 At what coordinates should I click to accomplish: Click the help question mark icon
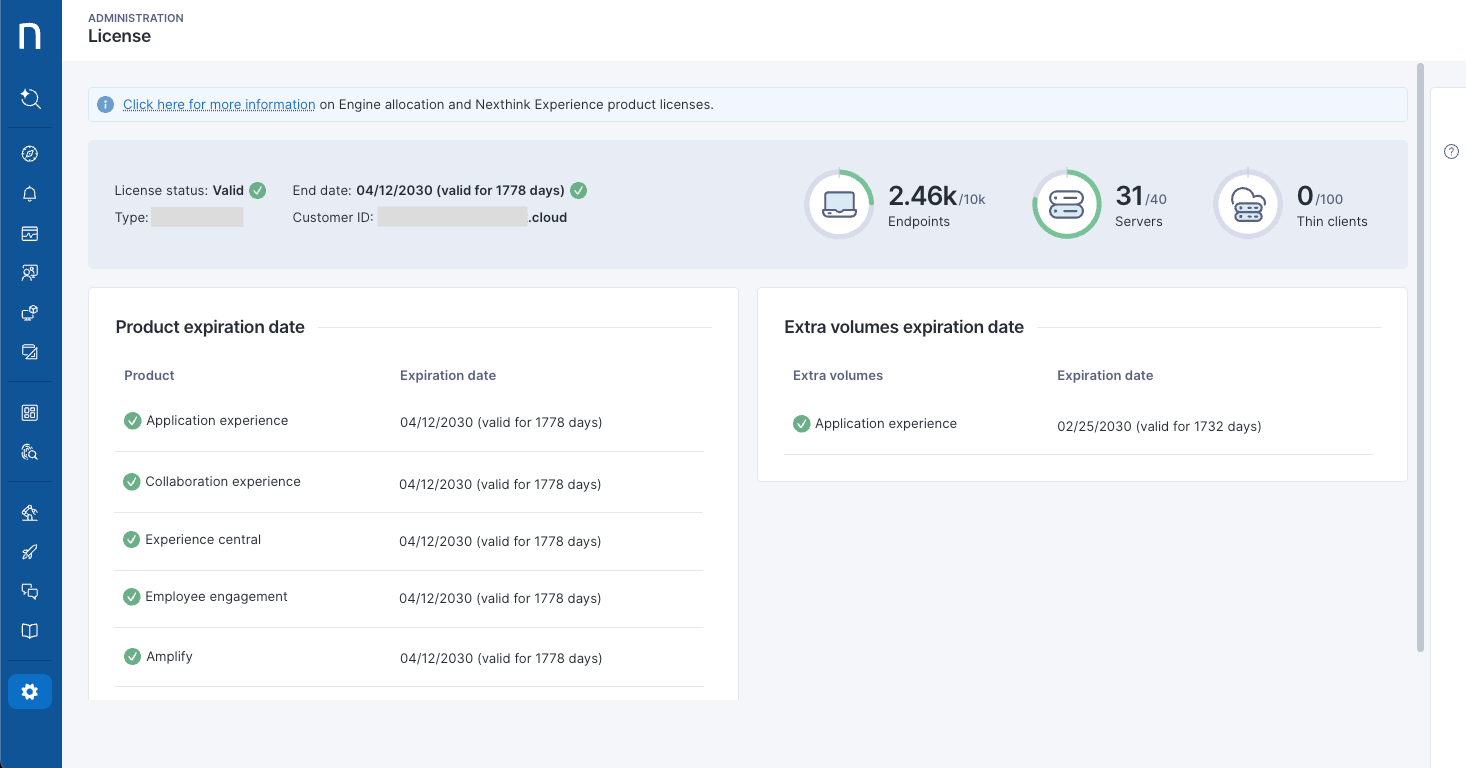click(1451, 152)
